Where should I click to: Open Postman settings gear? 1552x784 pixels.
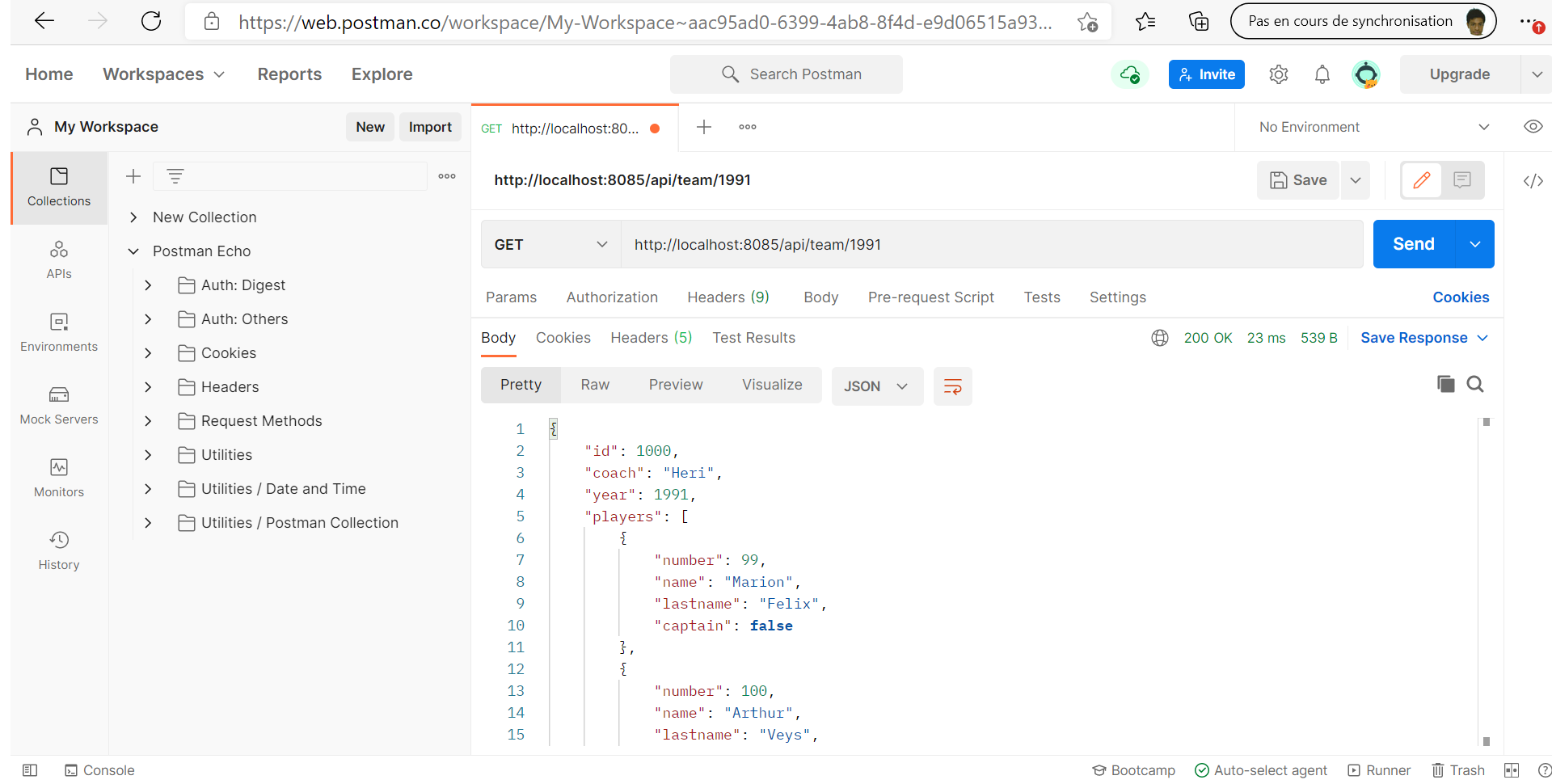pos(1278,74)
